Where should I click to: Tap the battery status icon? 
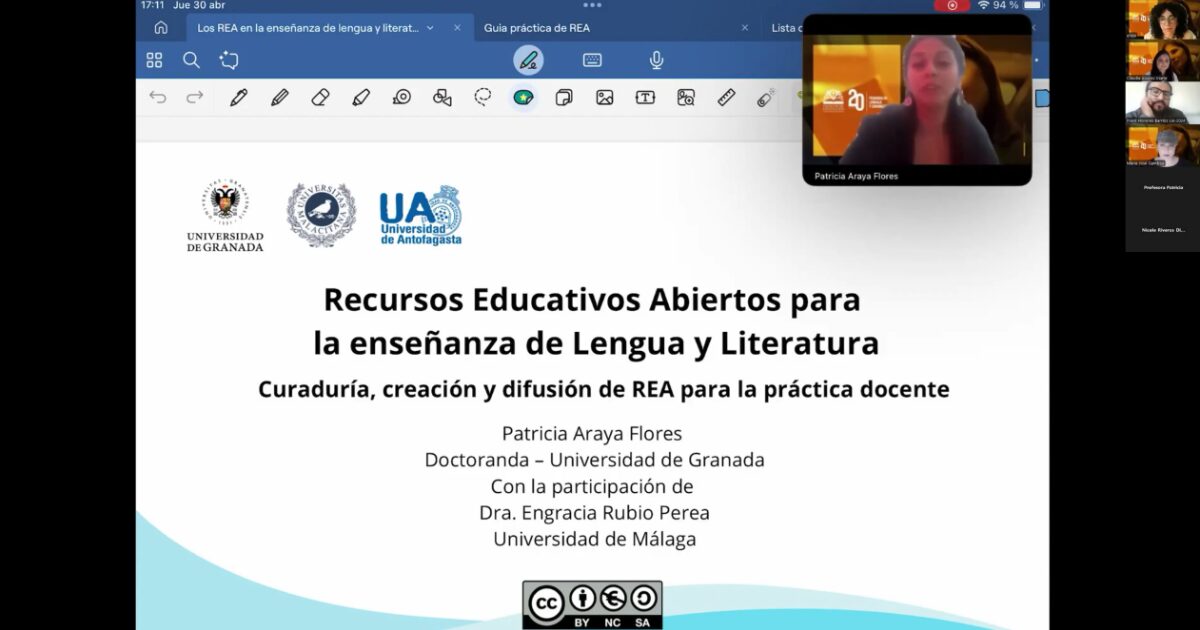tap(1033, 5)
